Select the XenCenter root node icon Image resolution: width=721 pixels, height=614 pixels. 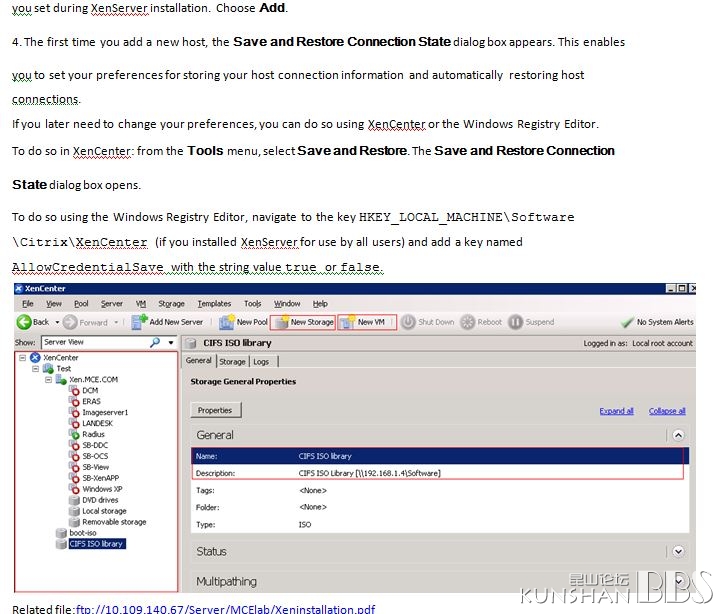(x=35, y=358)
